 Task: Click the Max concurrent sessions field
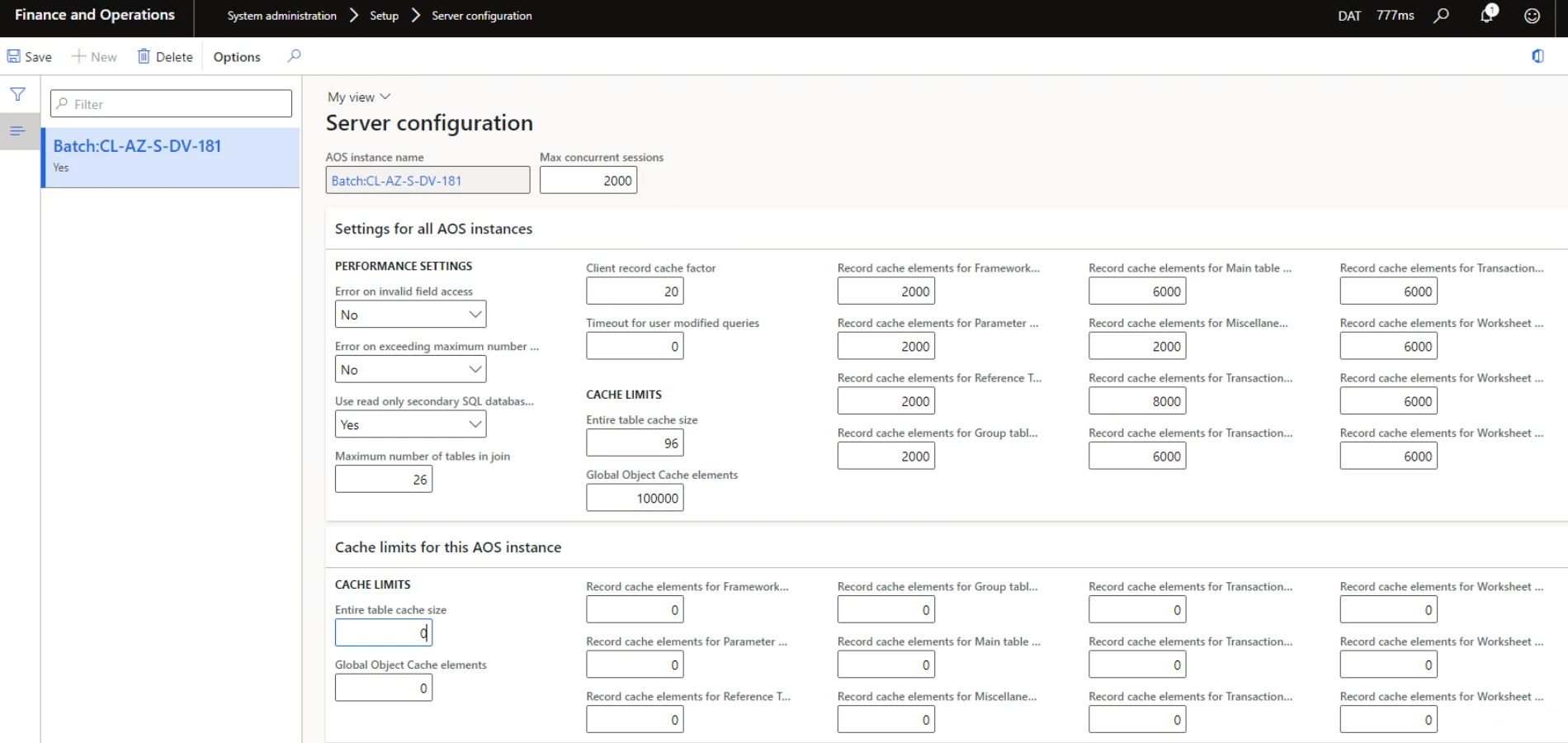(588, 180)
